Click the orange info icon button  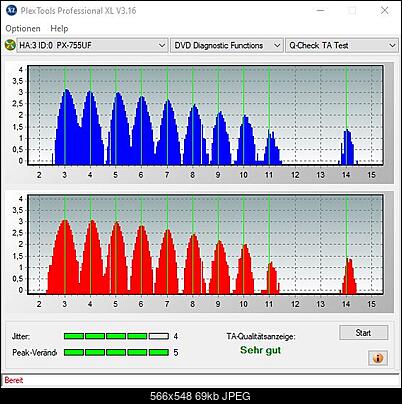click(x=378, y=358)
